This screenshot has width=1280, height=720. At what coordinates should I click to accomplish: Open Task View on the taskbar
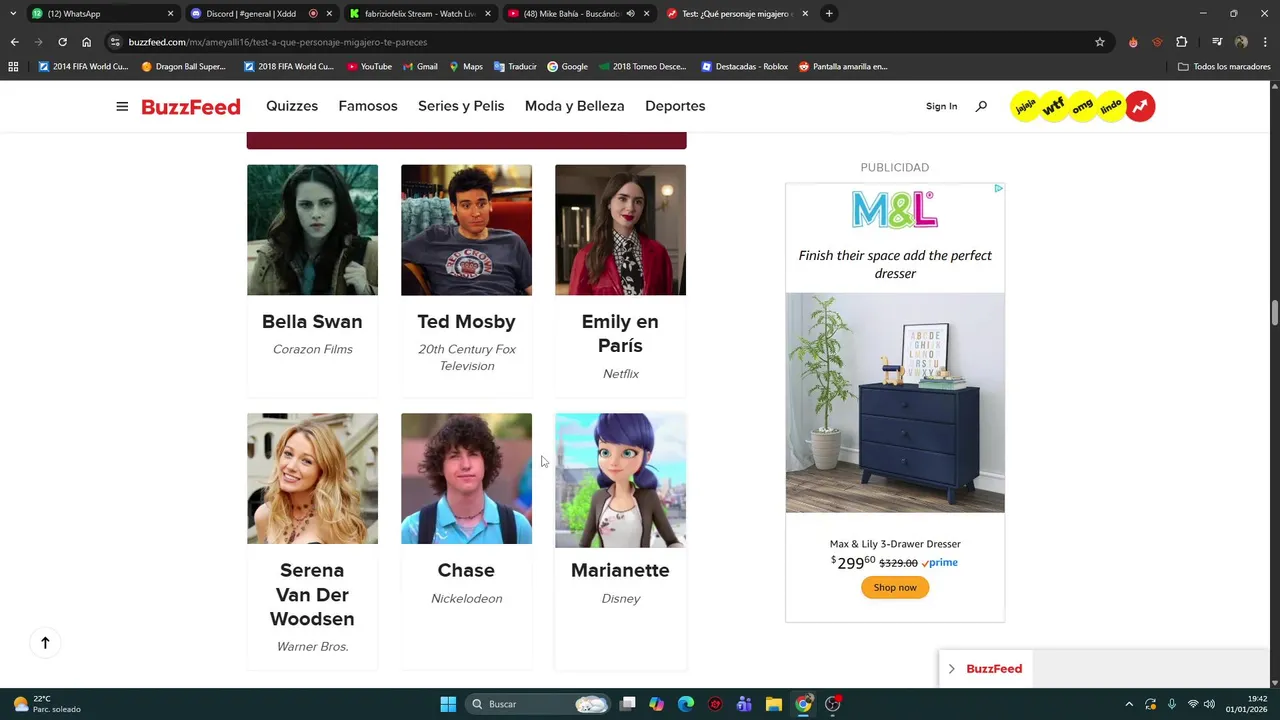(x=627, y=704)
